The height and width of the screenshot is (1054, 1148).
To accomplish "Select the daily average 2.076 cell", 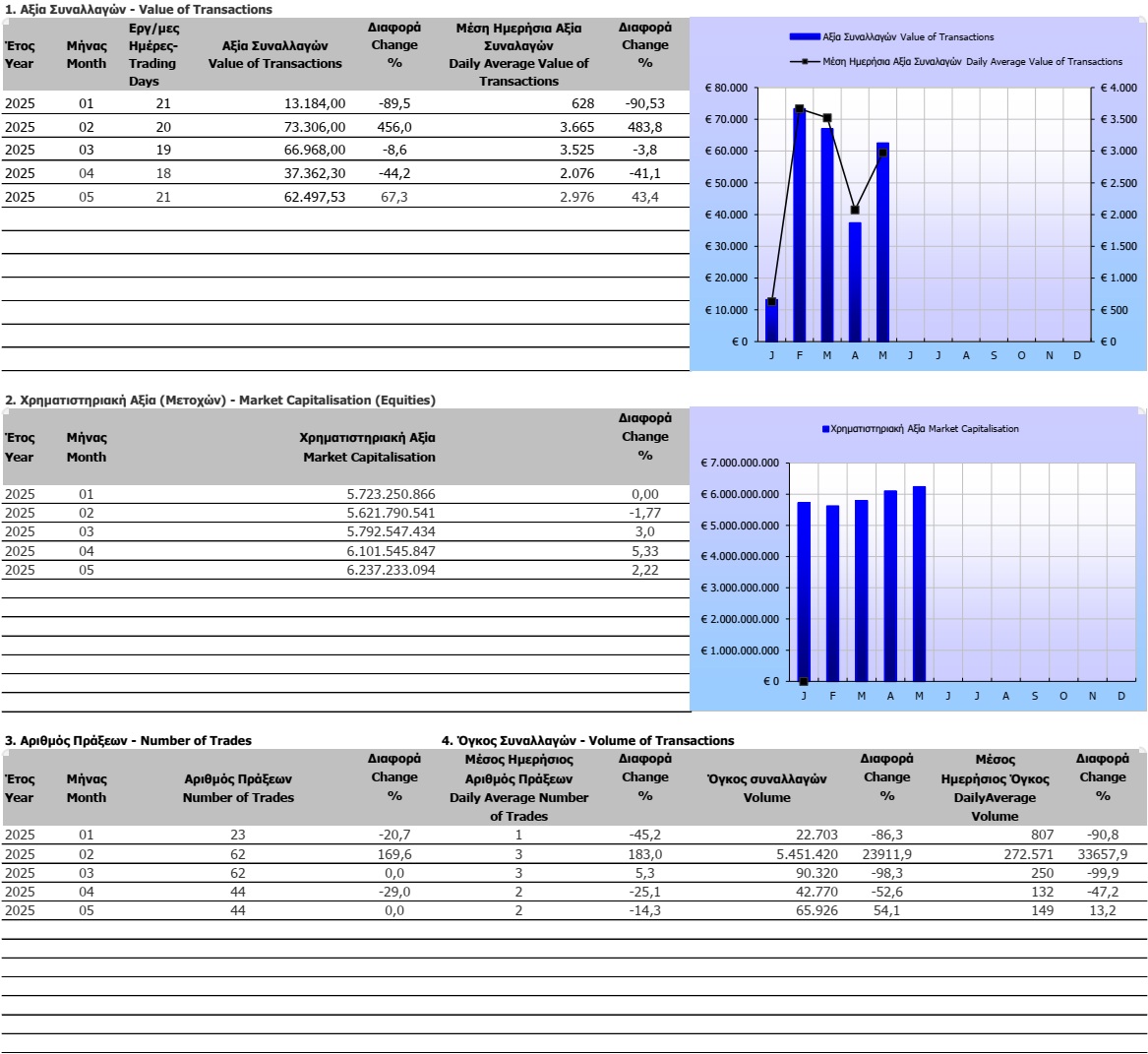I will click(576, 173).
